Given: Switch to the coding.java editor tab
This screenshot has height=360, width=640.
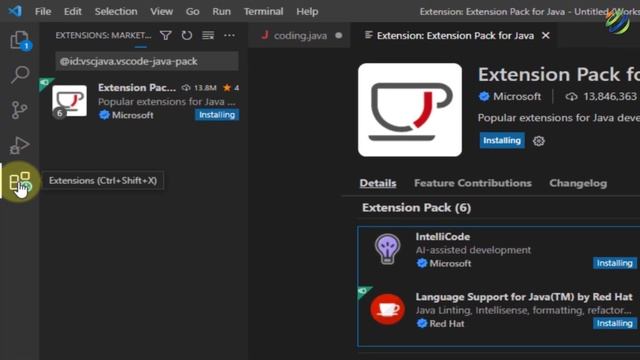Looking at the screenshot, I should click(x=300, y=36).
